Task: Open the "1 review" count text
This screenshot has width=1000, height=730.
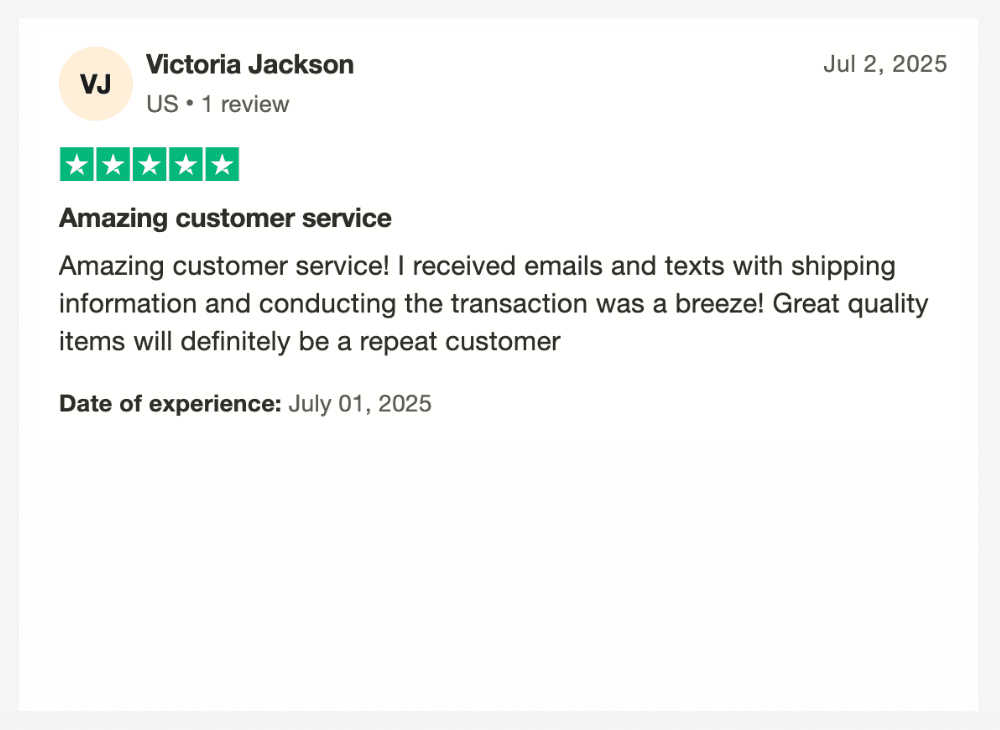Action: pos(246,104)
